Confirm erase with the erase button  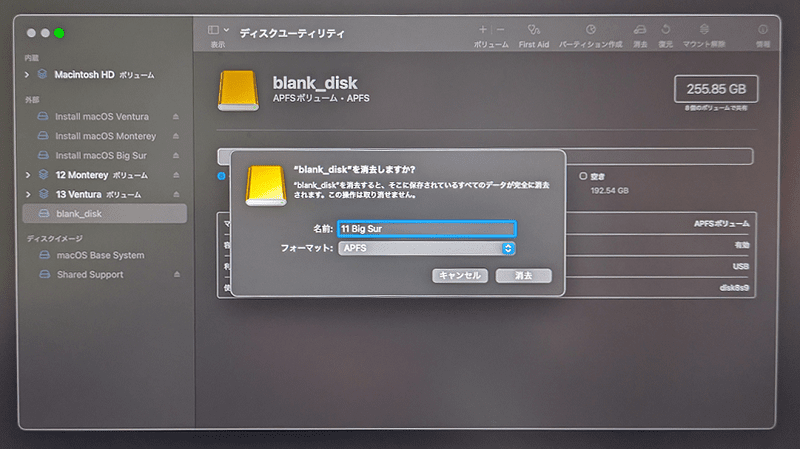523,276
